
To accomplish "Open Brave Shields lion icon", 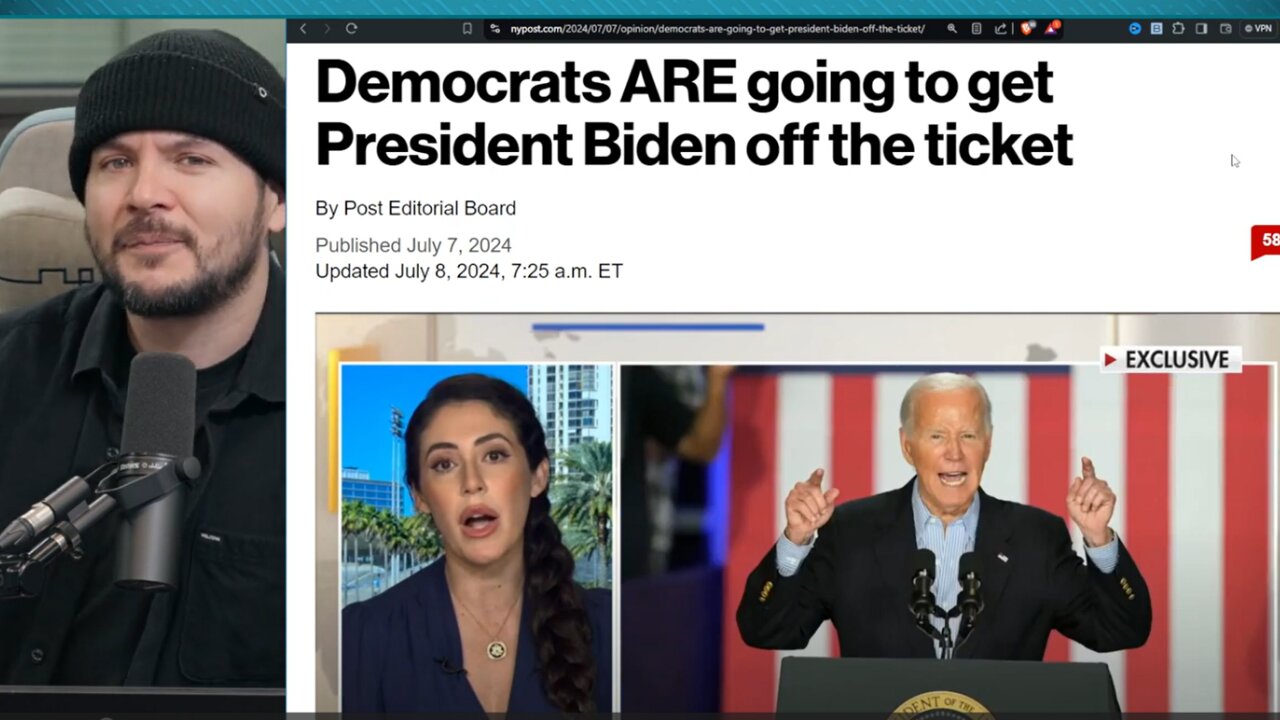I will (1027, 29).
